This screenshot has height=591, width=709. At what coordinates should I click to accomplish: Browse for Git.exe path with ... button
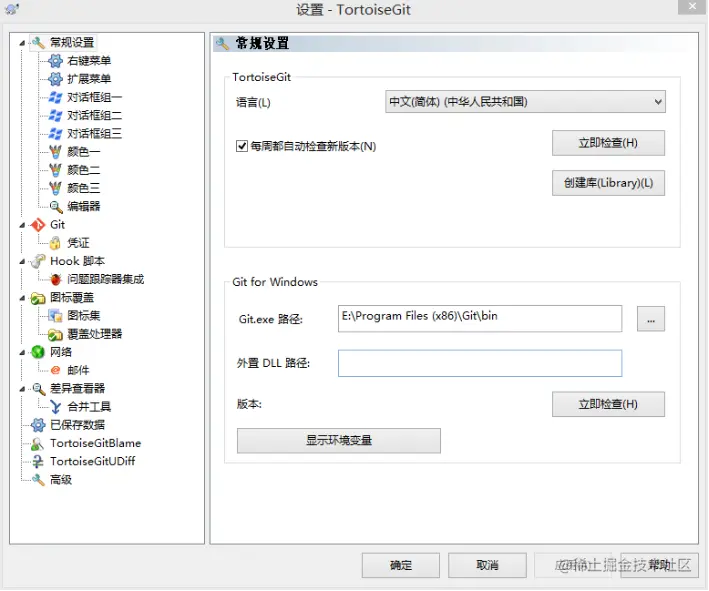click(651, 319)
